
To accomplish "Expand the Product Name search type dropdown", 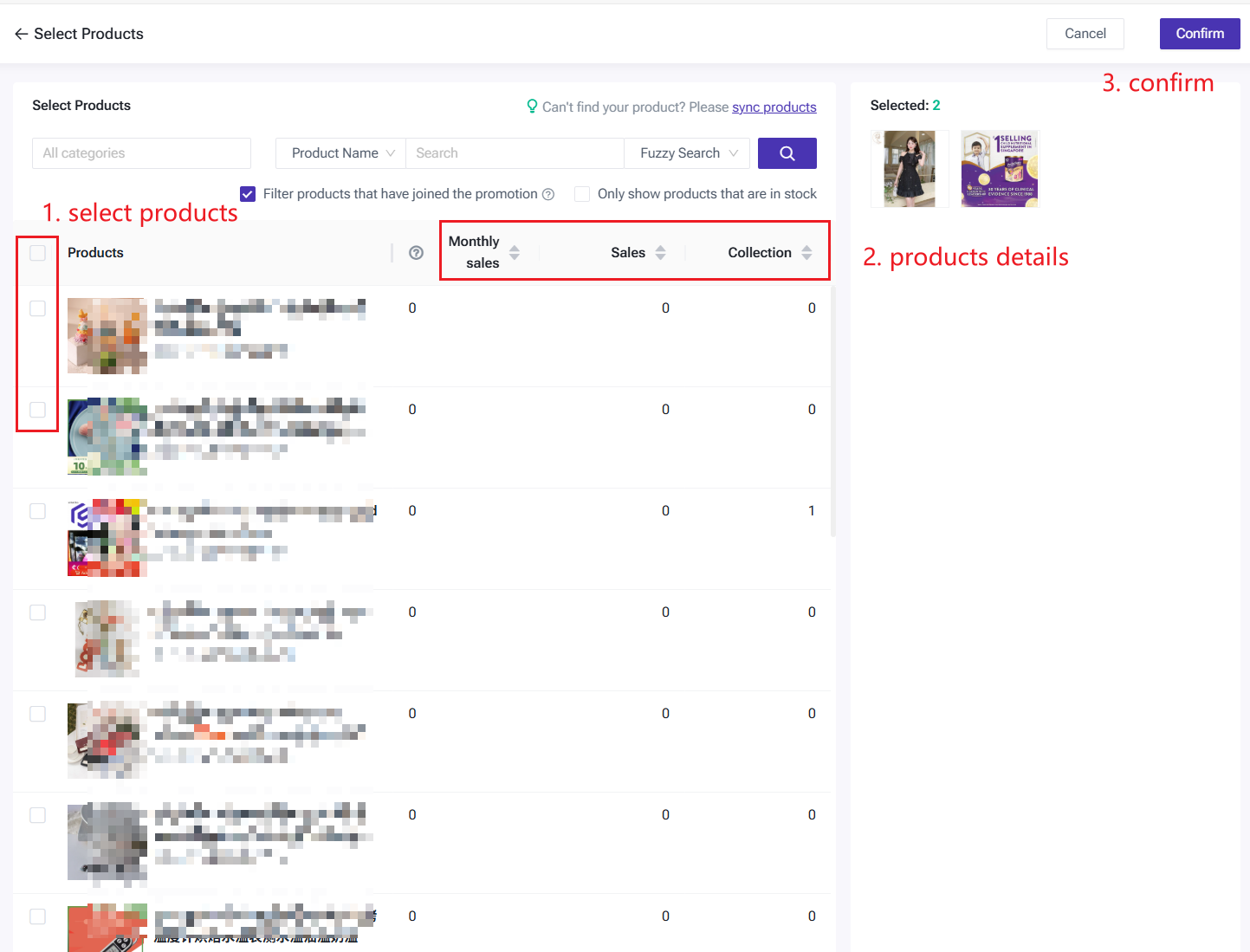I will [x=340, y=153].
